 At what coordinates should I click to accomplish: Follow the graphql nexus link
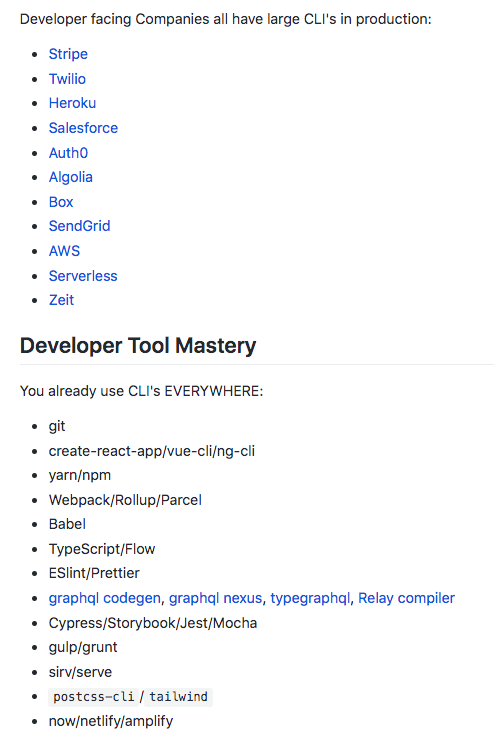point(215,598)
